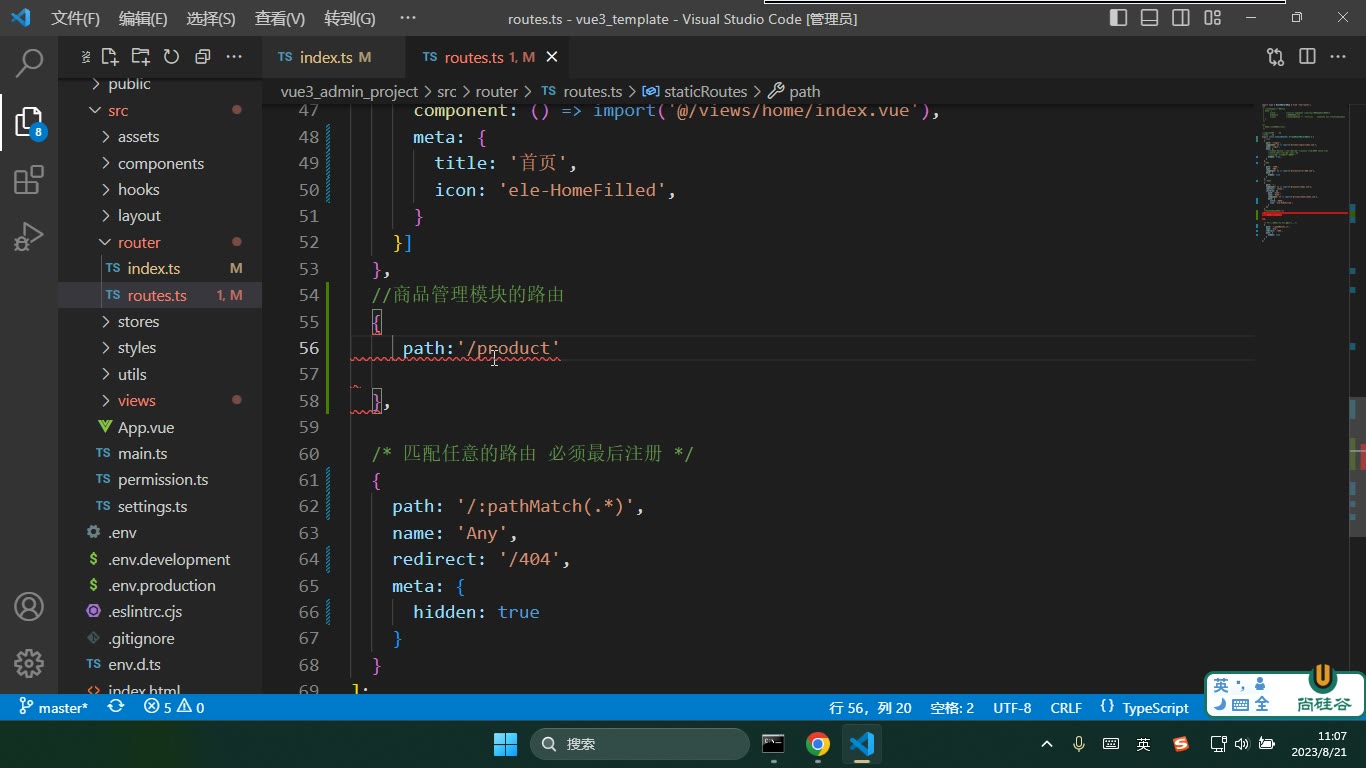The height and width of the screenshot is (768, 1366).
Task: Open the Accounts menu icon
Action: (x=29, y=606)
